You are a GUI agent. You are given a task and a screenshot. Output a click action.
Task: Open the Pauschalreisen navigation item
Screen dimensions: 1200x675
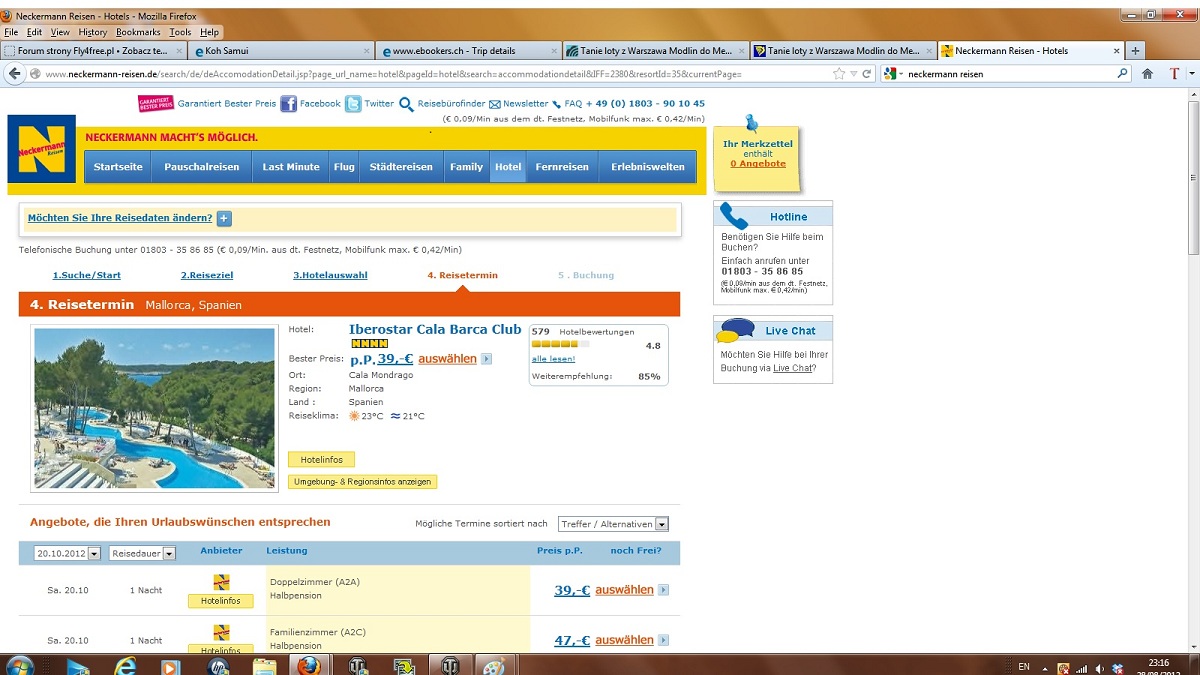[202, 167]
